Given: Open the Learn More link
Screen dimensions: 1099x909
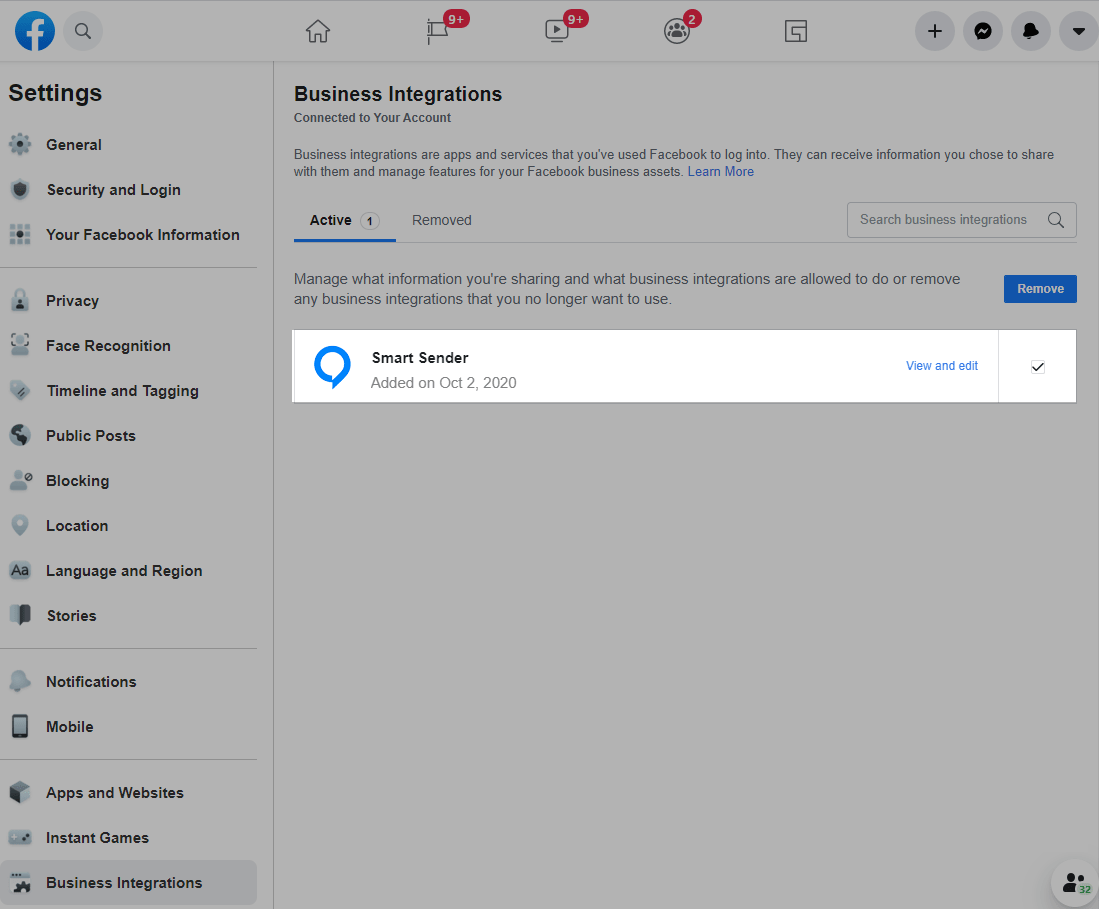Looking at the screenshot, I should [721, 172].
